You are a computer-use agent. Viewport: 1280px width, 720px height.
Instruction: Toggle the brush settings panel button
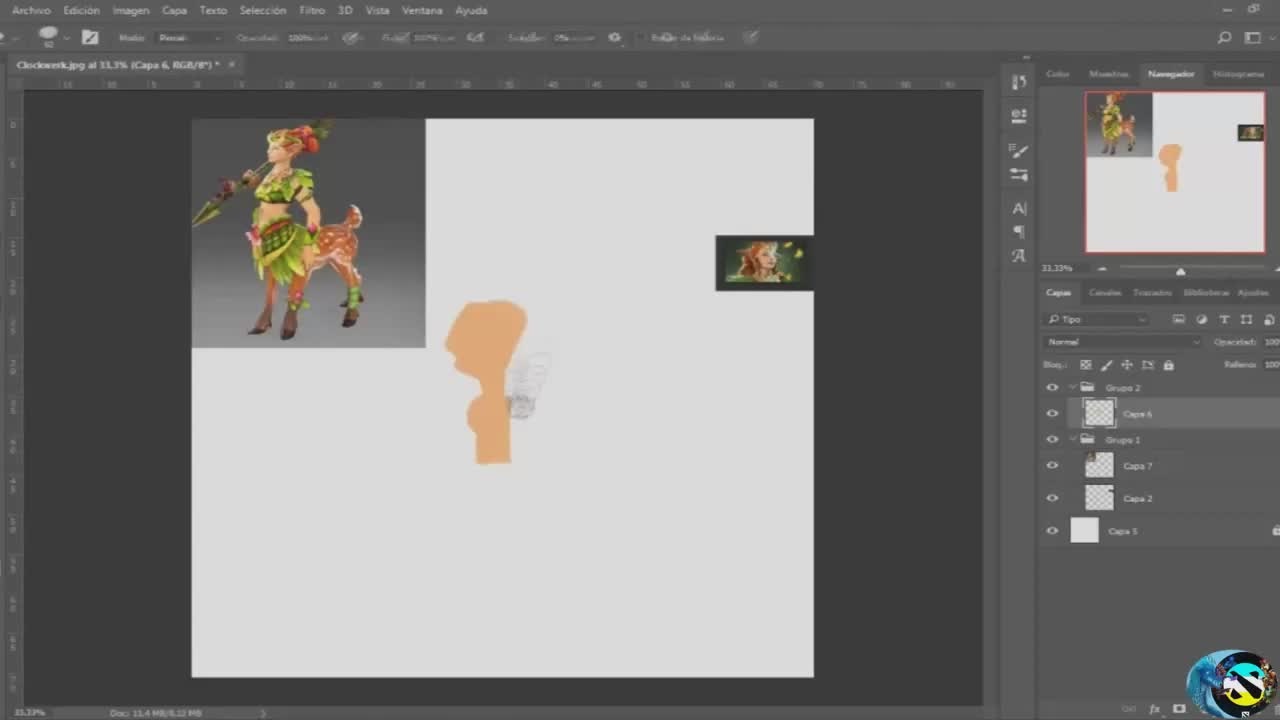click(90, 37)
